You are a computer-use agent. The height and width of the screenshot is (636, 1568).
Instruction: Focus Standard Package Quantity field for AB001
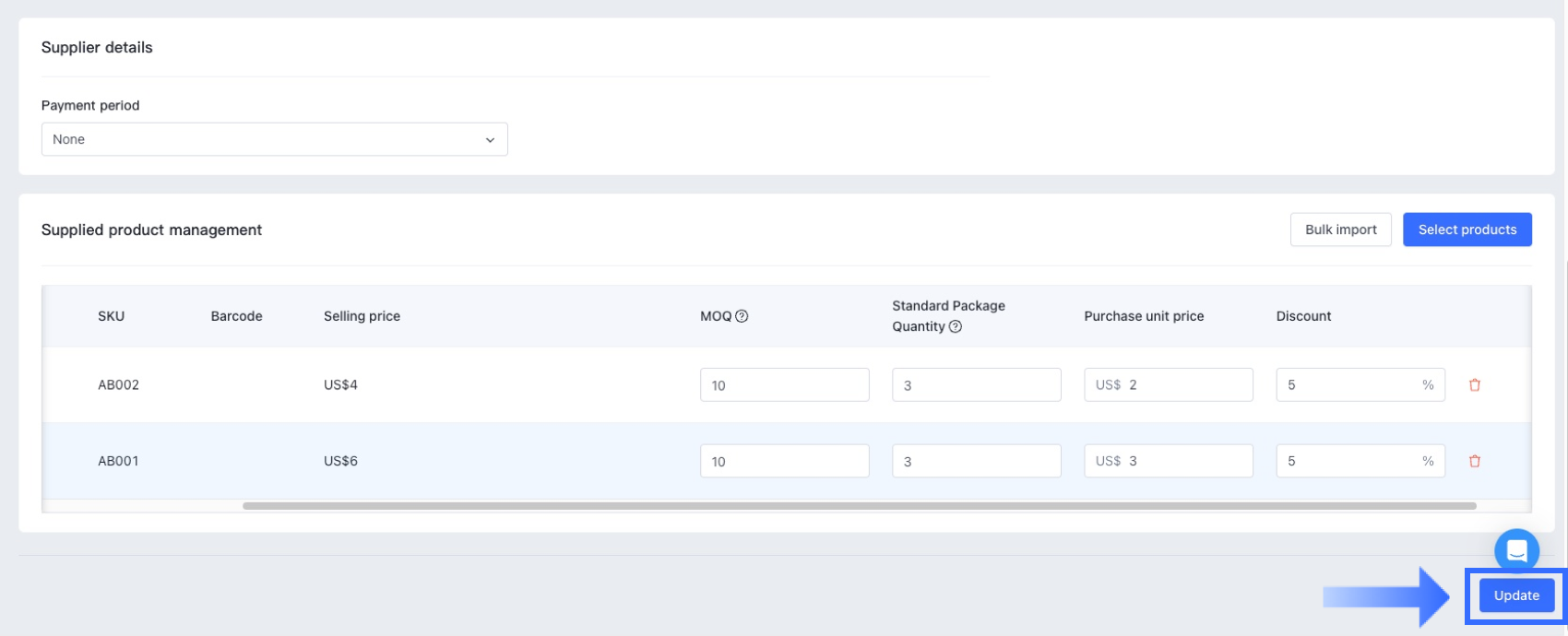pos(976,461)
